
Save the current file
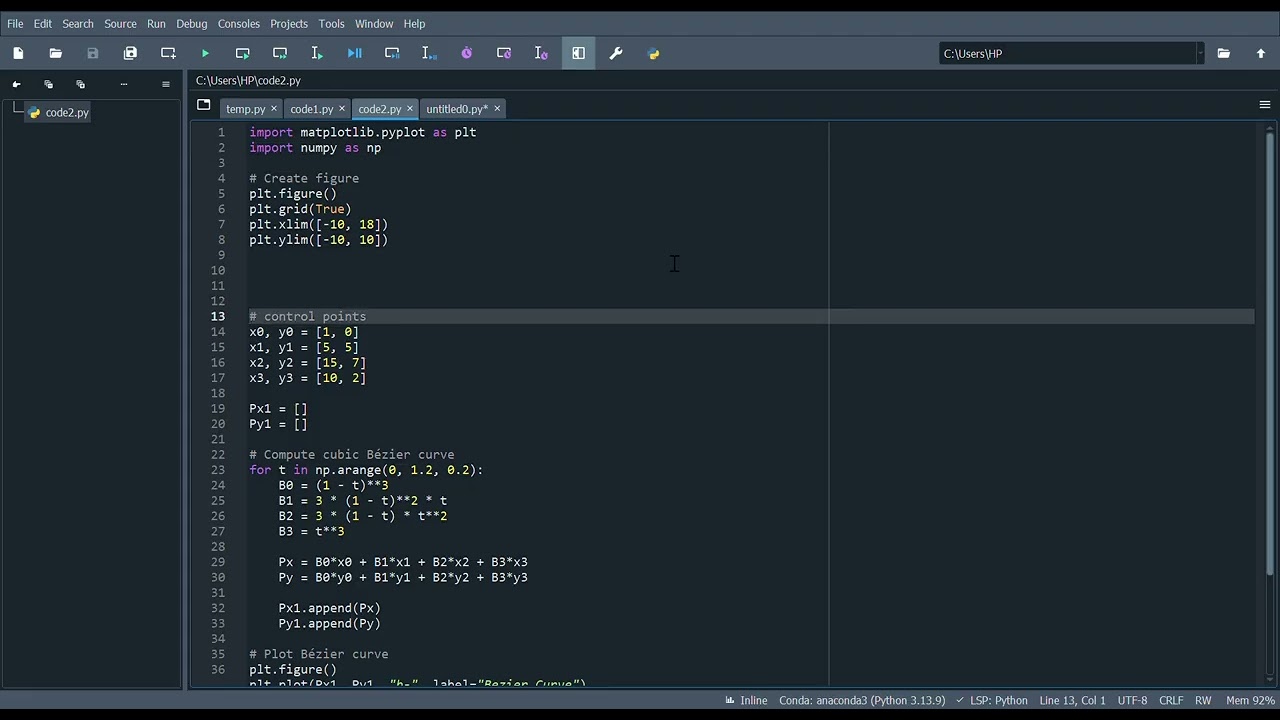[x=93, y=53]
